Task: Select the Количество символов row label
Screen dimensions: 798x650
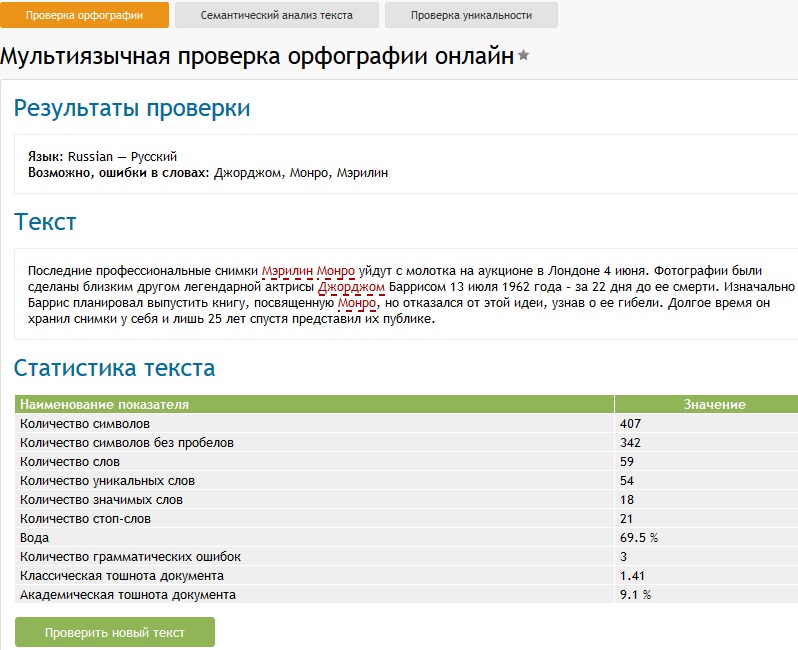Action: coord(85,423)
